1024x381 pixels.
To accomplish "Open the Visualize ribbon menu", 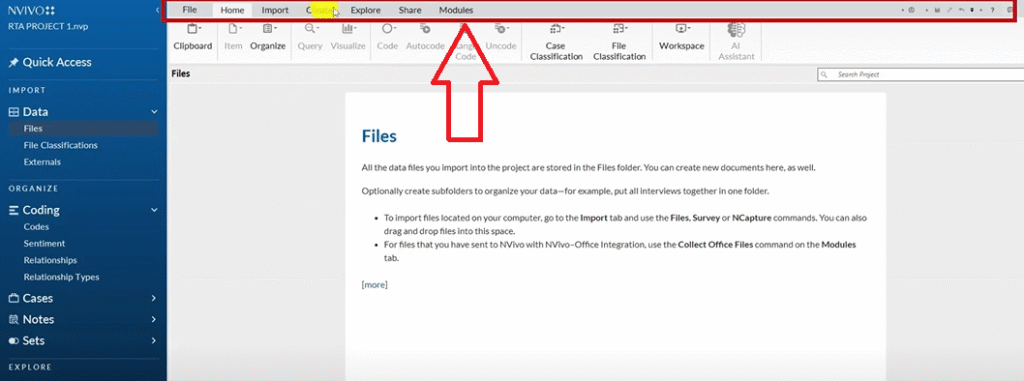I will coord(348,37).
